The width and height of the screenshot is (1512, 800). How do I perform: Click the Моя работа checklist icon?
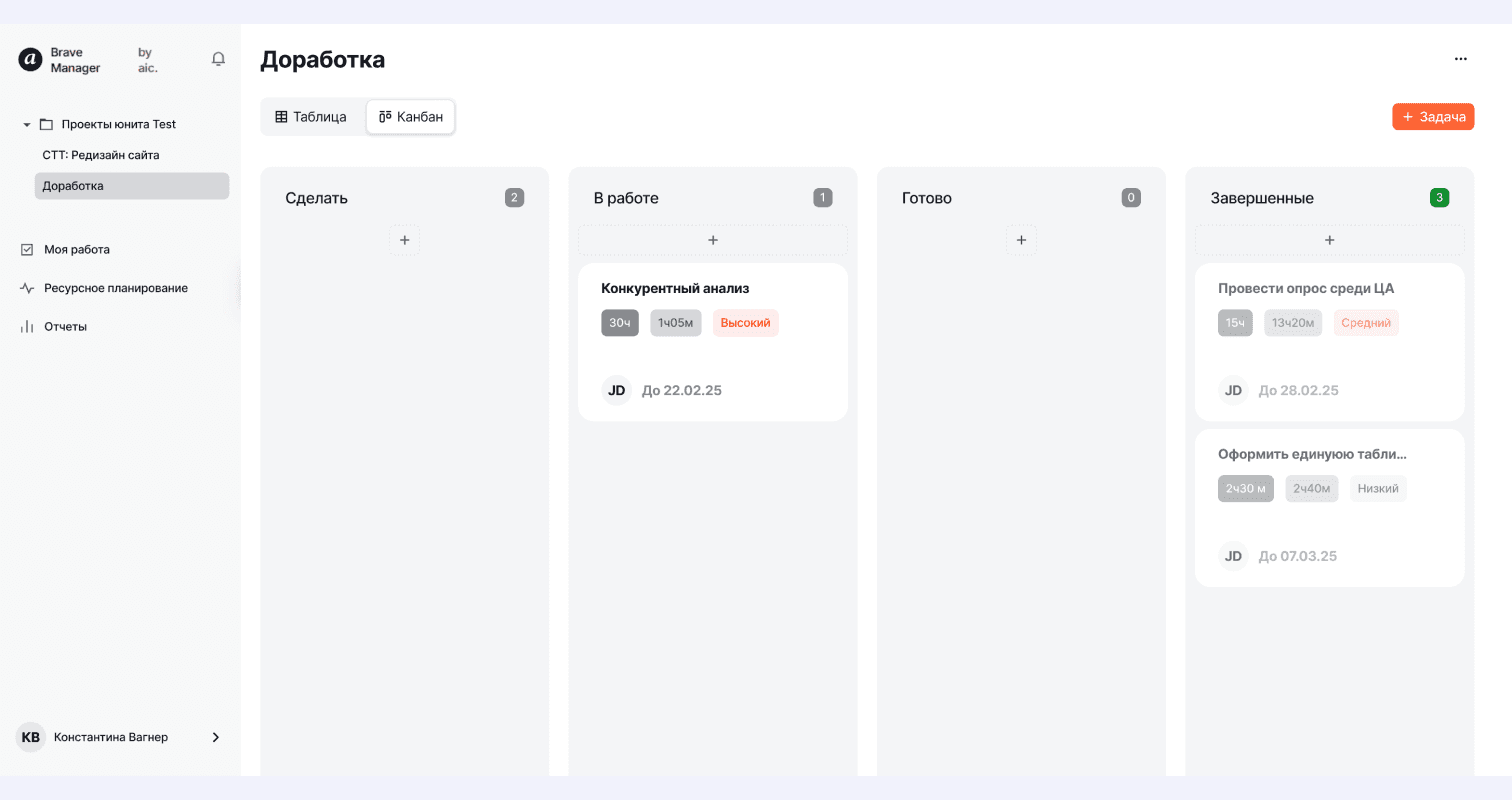point(27,250)
